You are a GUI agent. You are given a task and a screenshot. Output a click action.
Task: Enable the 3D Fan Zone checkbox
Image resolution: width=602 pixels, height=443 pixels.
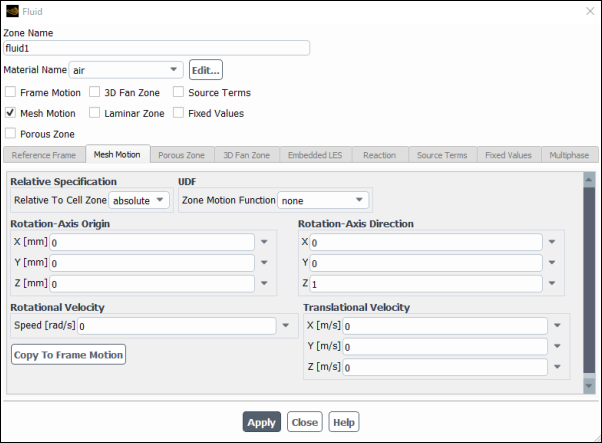[94, 92]
